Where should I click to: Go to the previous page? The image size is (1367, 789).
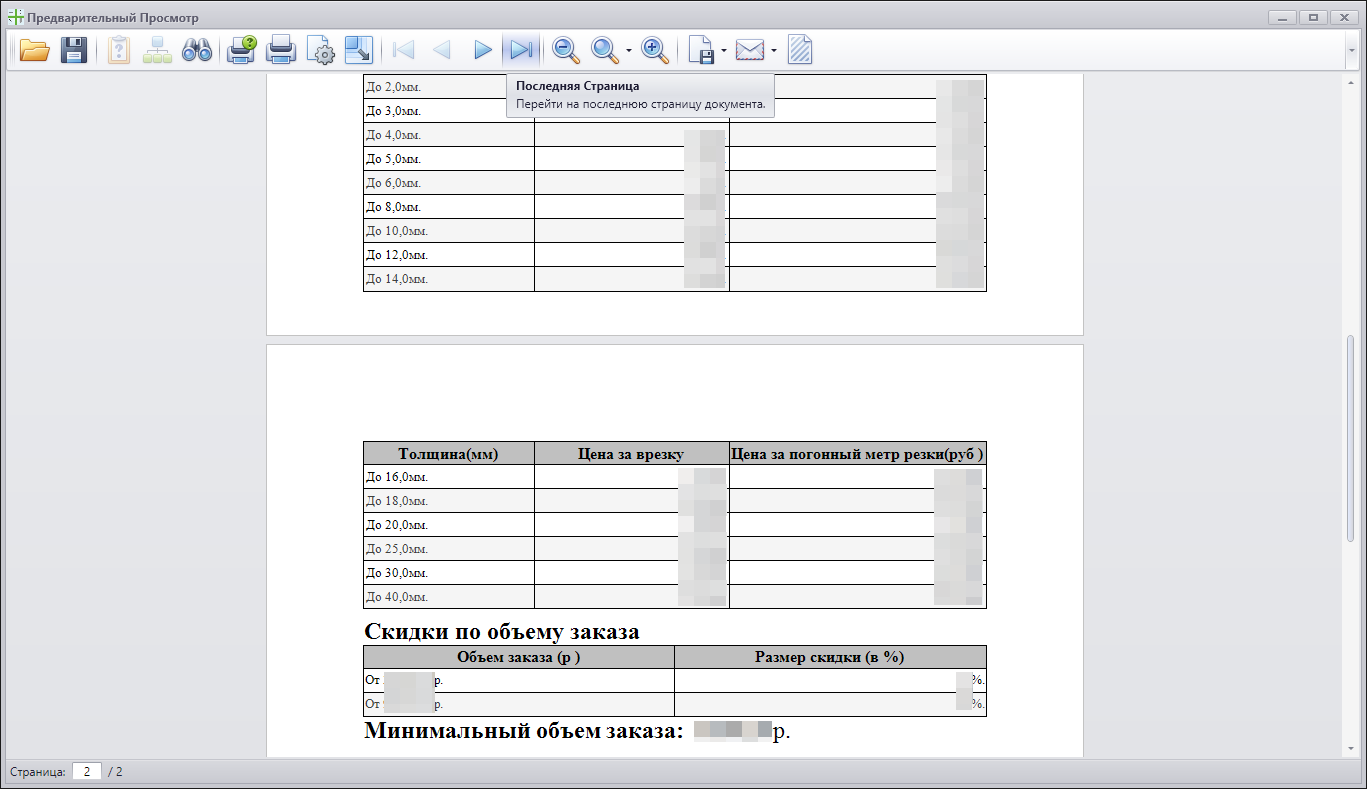(442, 50)
